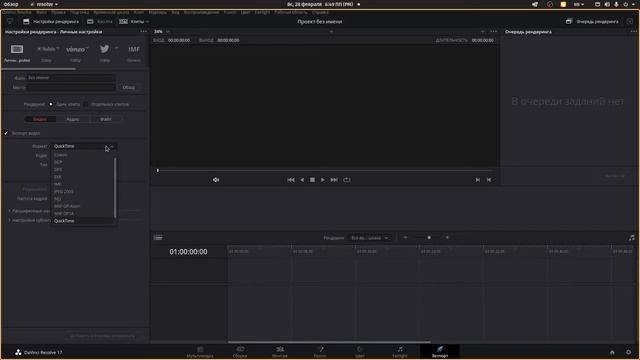The width and height of the screenshot is (640, 360).
Task: Select the Twitter render preset
Action: pyautogui.click(x=104, y=49)
